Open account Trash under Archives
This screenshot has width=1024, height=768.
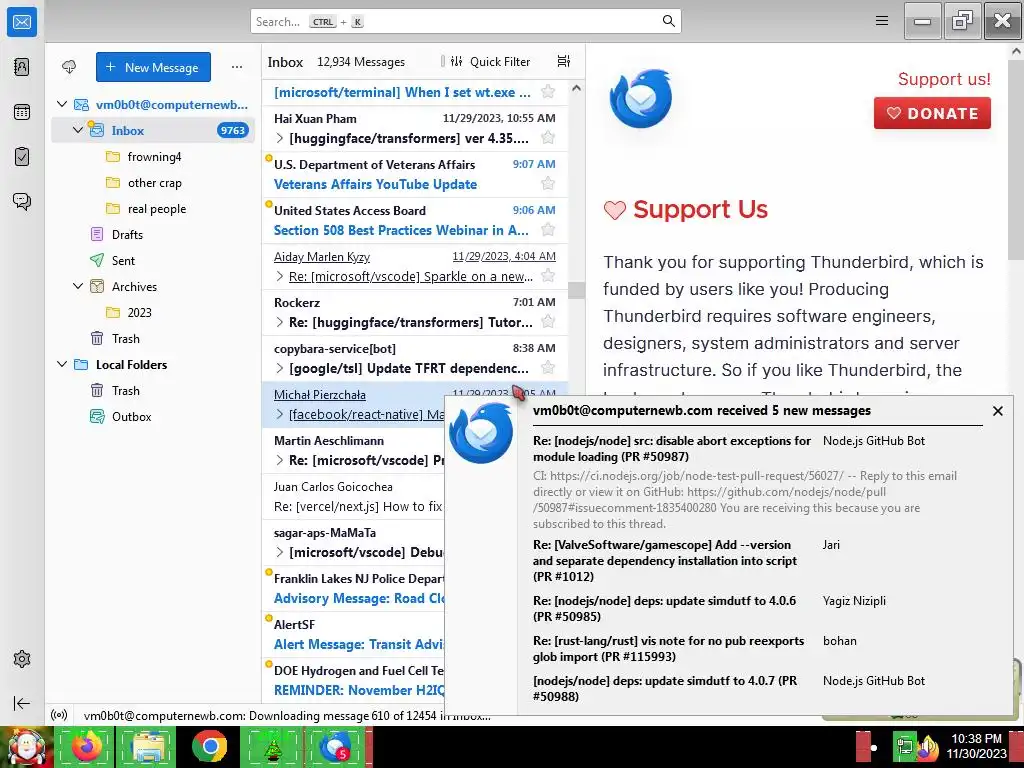(153, 338)
